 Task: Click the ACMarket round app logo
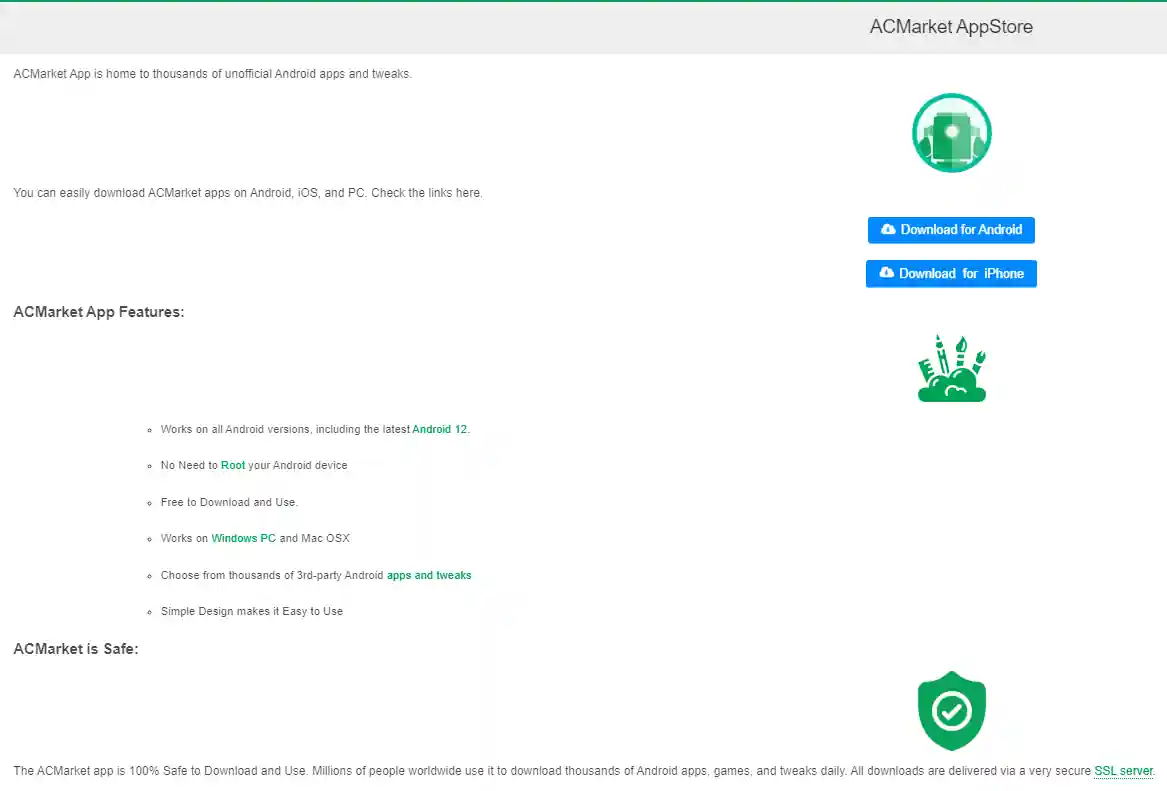951,133
